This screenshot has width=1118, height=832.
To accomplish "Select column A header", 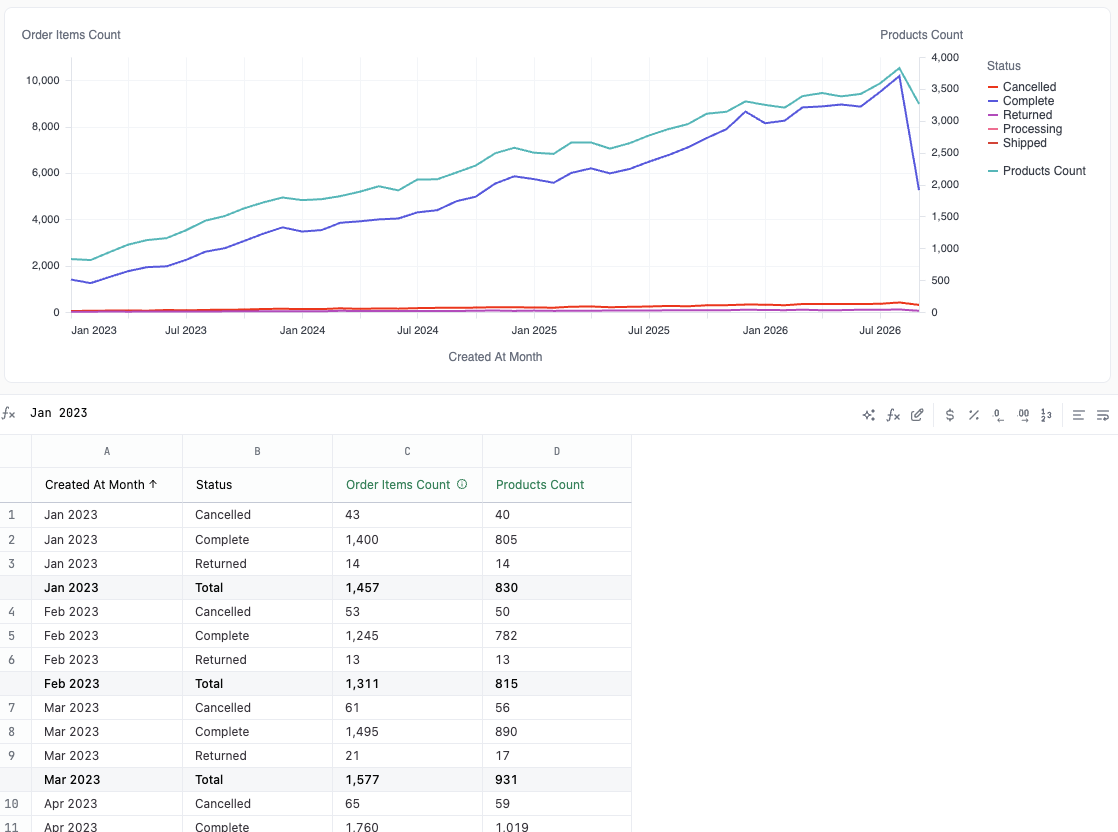I will click(x=107, y=451).
